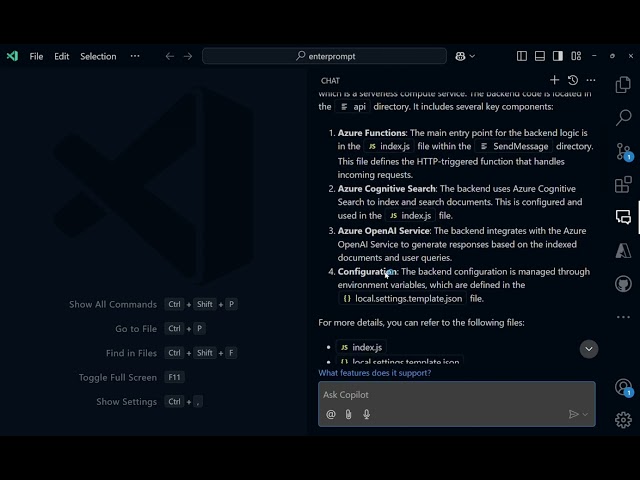Screen dimensions: 640x480
Task: Open the File menu
Action: tap(36, 56)
